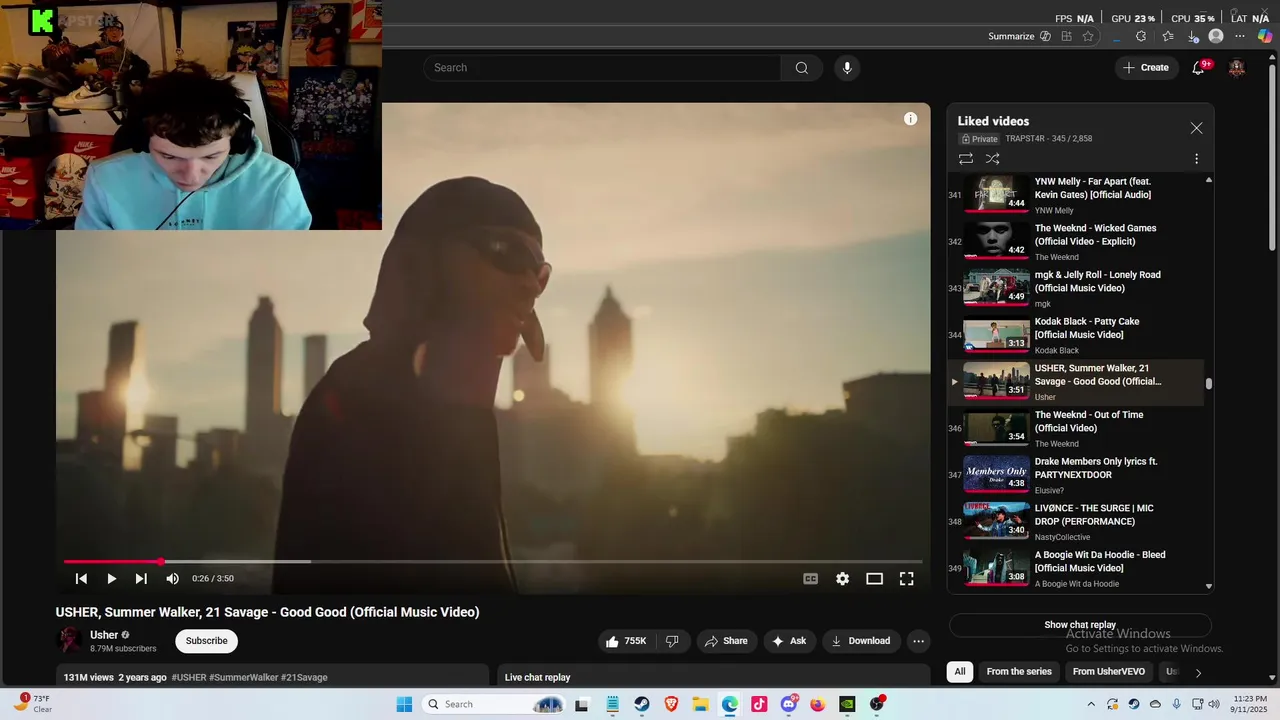Mute the video volume
The width and height of the screenshot is (1280, 720).
coord(172,579)
